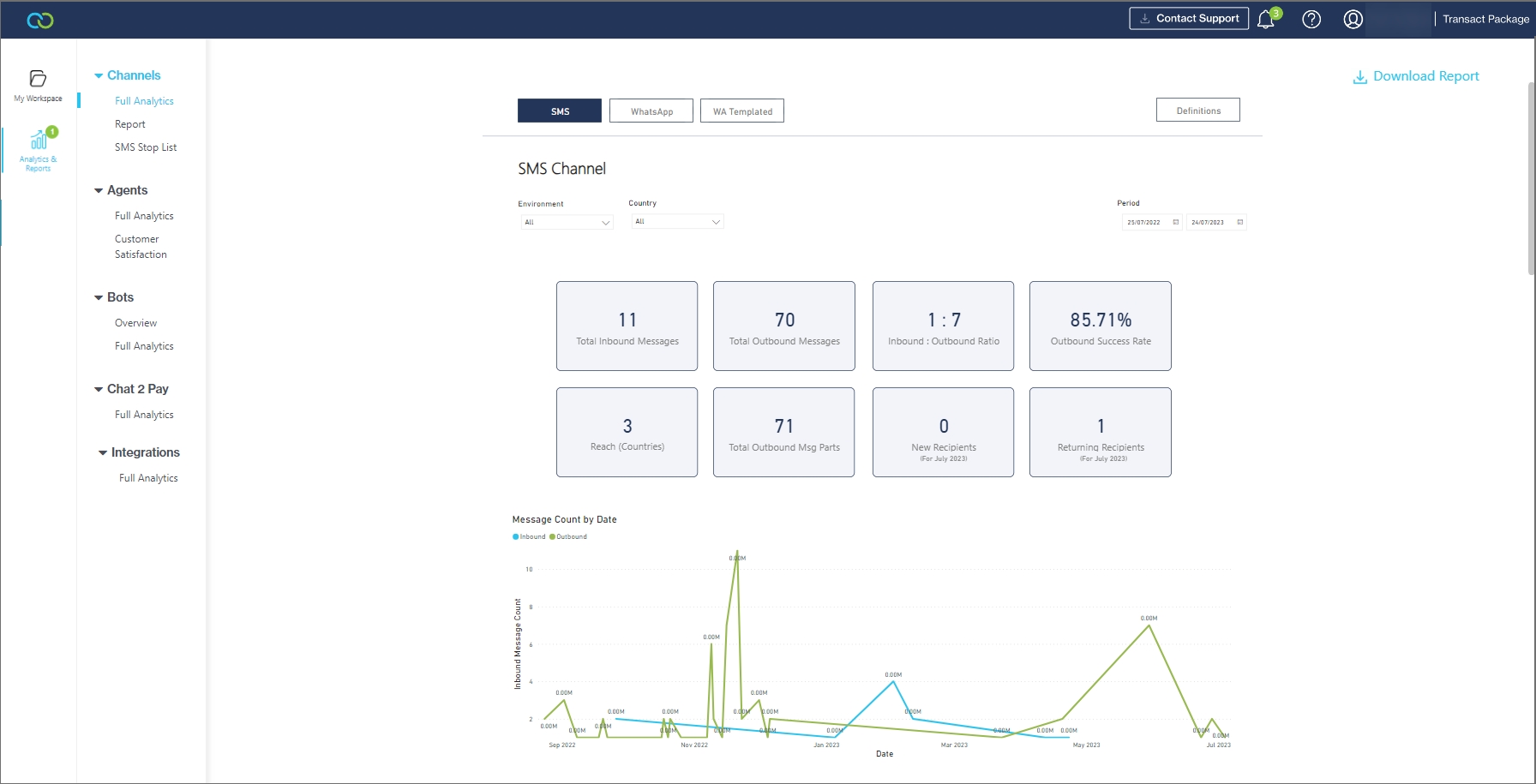Click the company logo icon in header

[39, 20]
